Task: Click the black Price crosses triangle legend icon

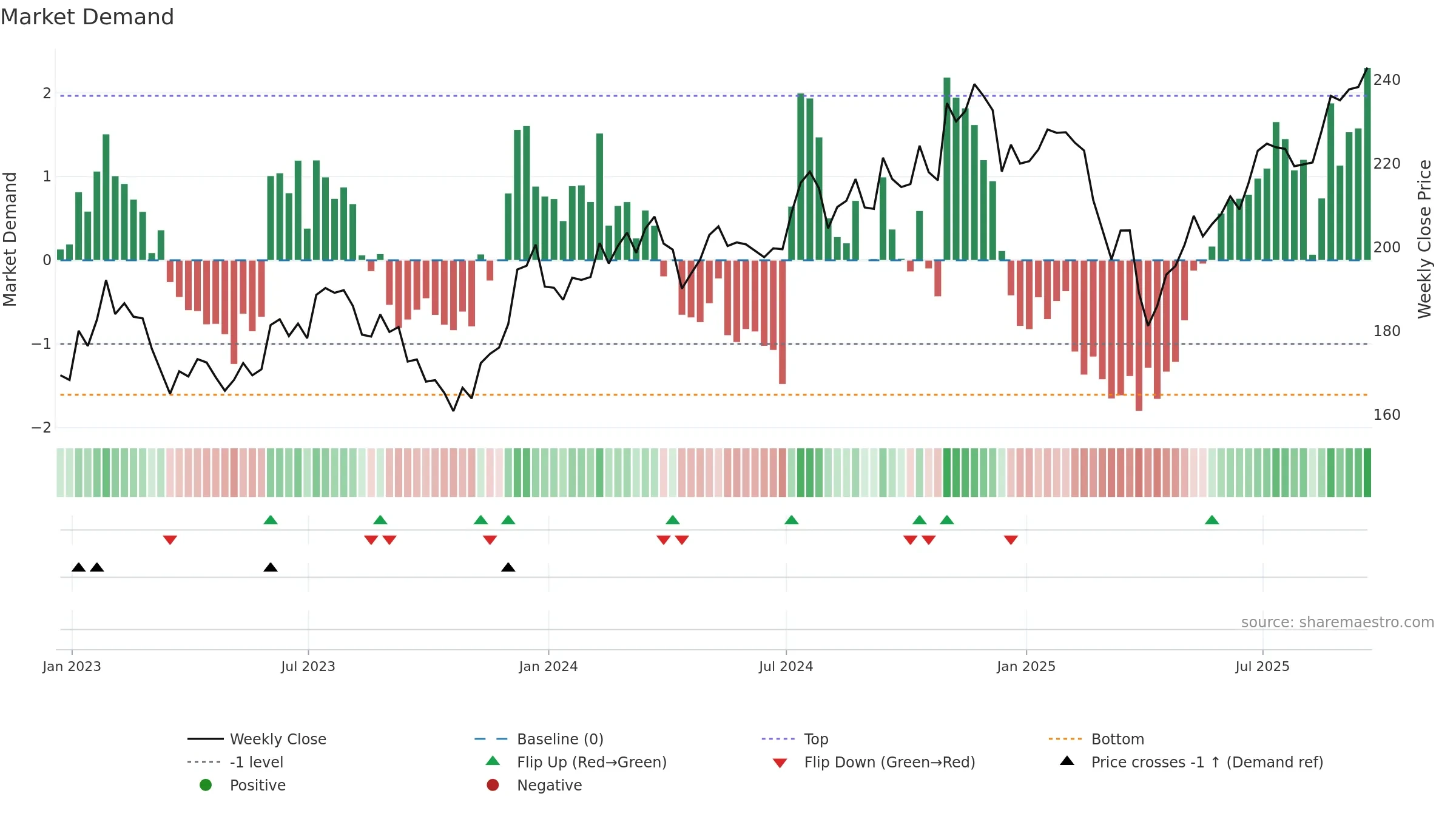Action: (x=1067, y=761)
